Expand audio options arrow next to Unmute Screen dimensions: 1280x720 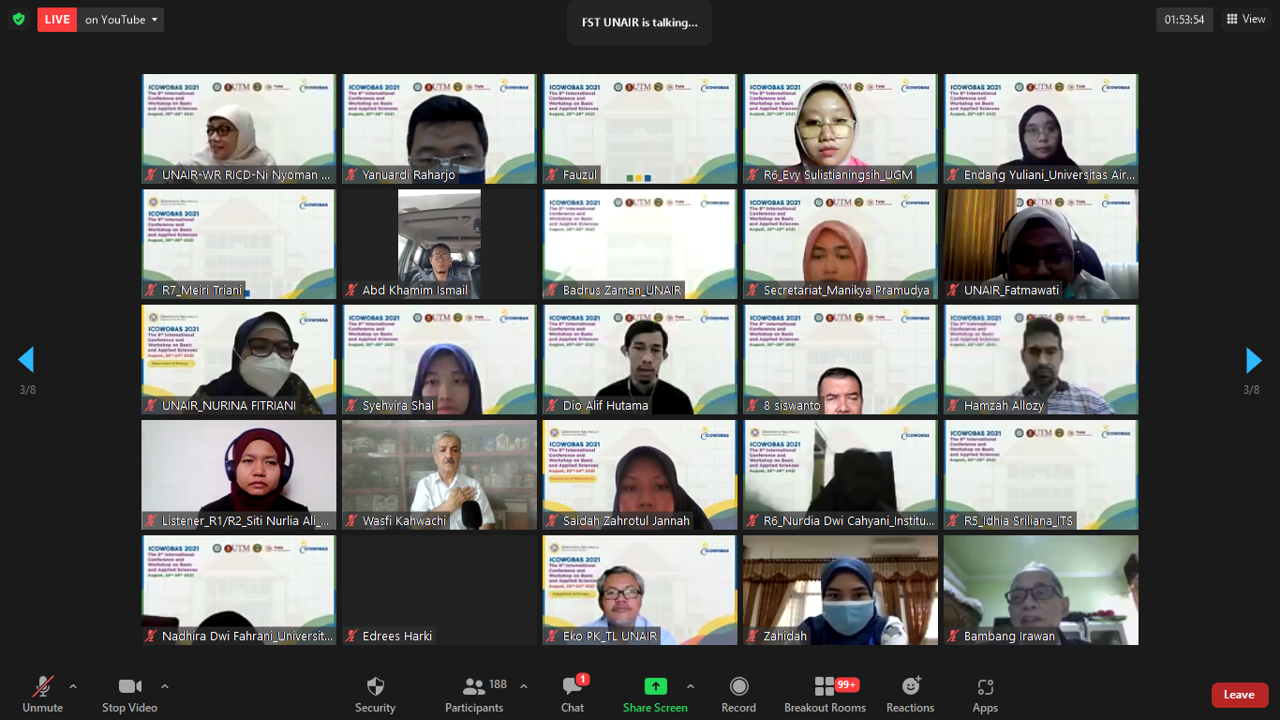[73, 686]
